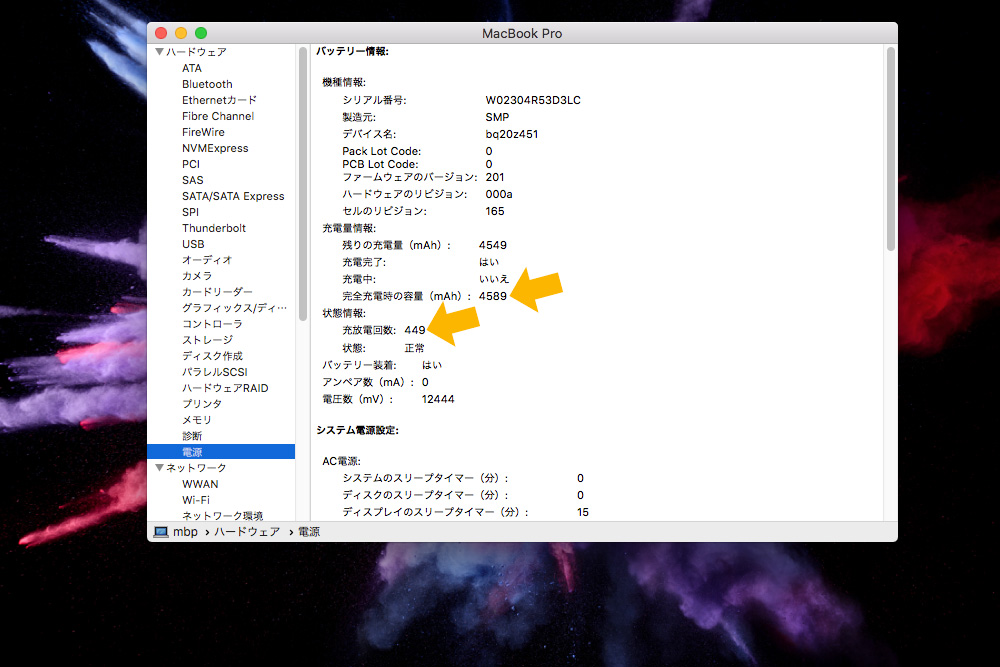Click the ハードウェア category label

(x=196, y=52)
